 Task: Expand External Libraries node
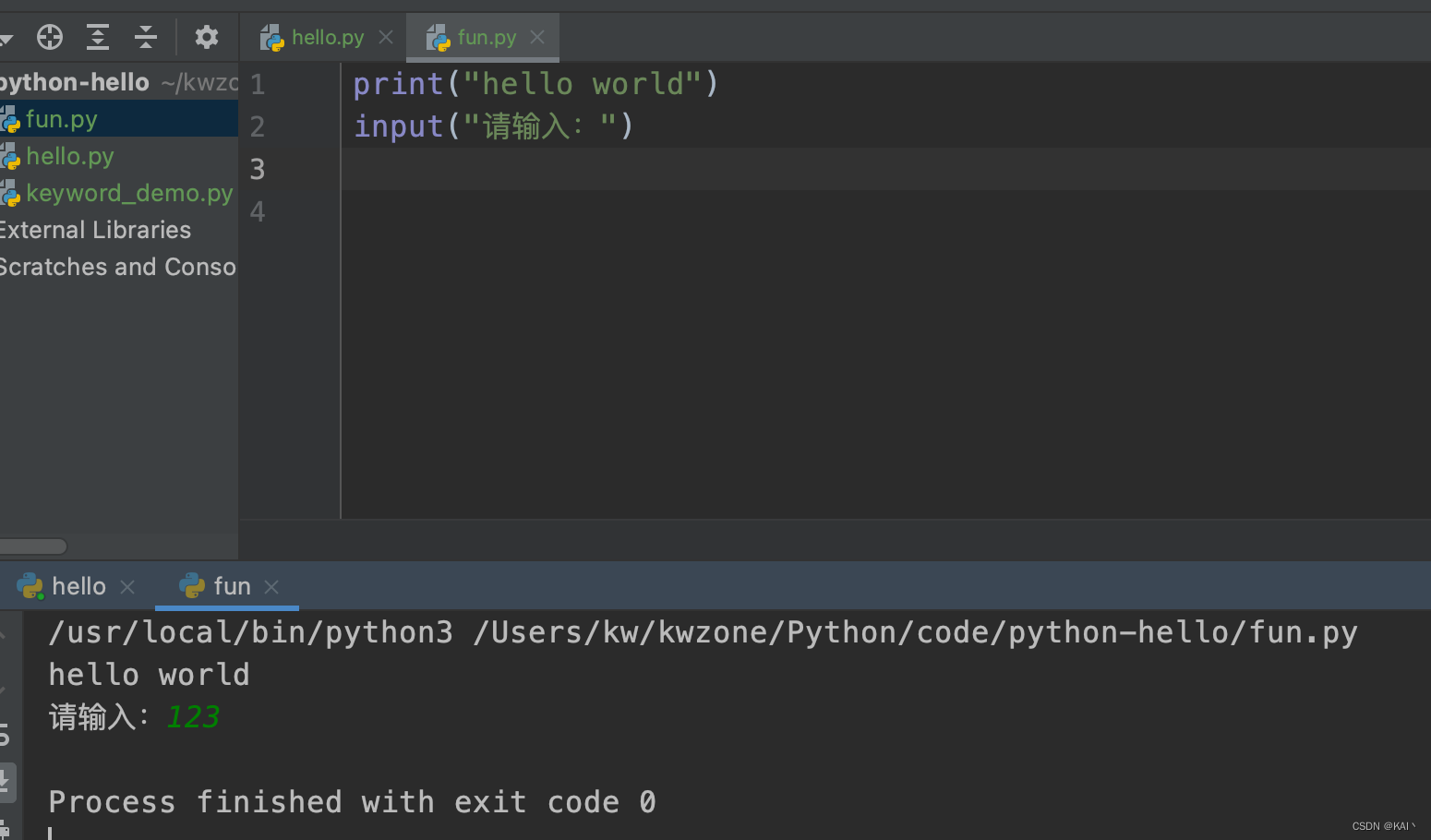[x=119, y=230]
